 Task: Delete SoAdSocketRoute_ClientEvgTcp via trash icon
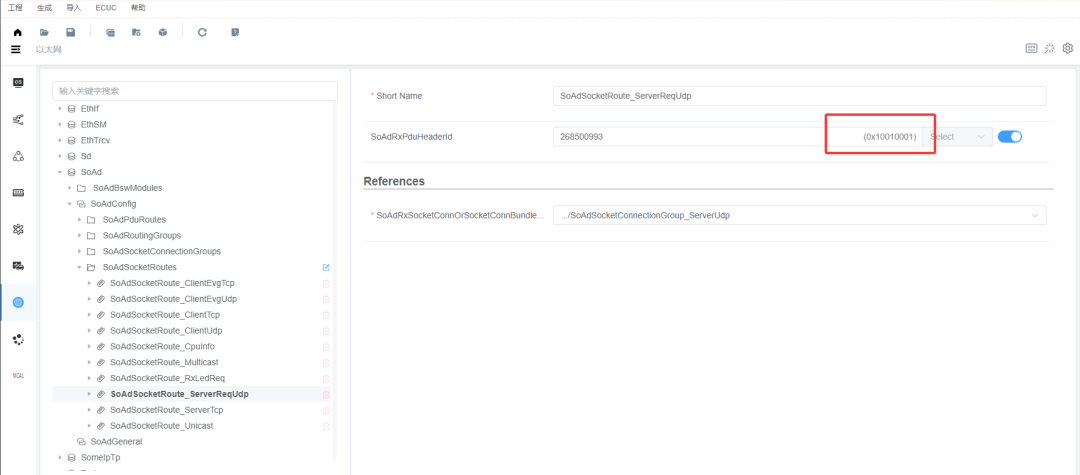click(x=326, y=283)
